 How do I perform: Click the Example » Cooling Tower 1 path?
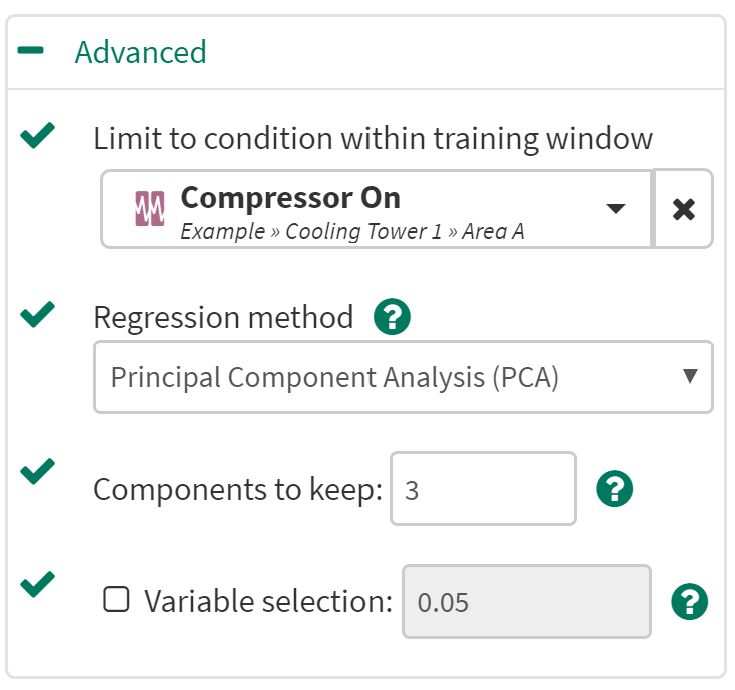(352, 232)
